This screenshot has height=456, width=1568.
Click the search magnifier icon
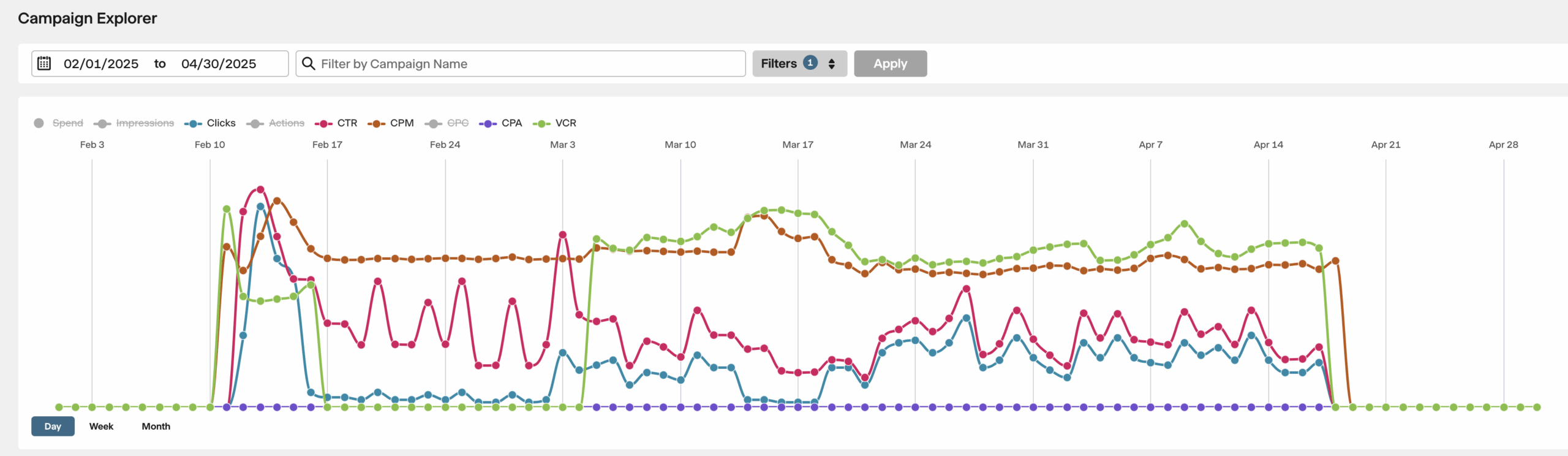pyautogui.click(x=309, y=64)
